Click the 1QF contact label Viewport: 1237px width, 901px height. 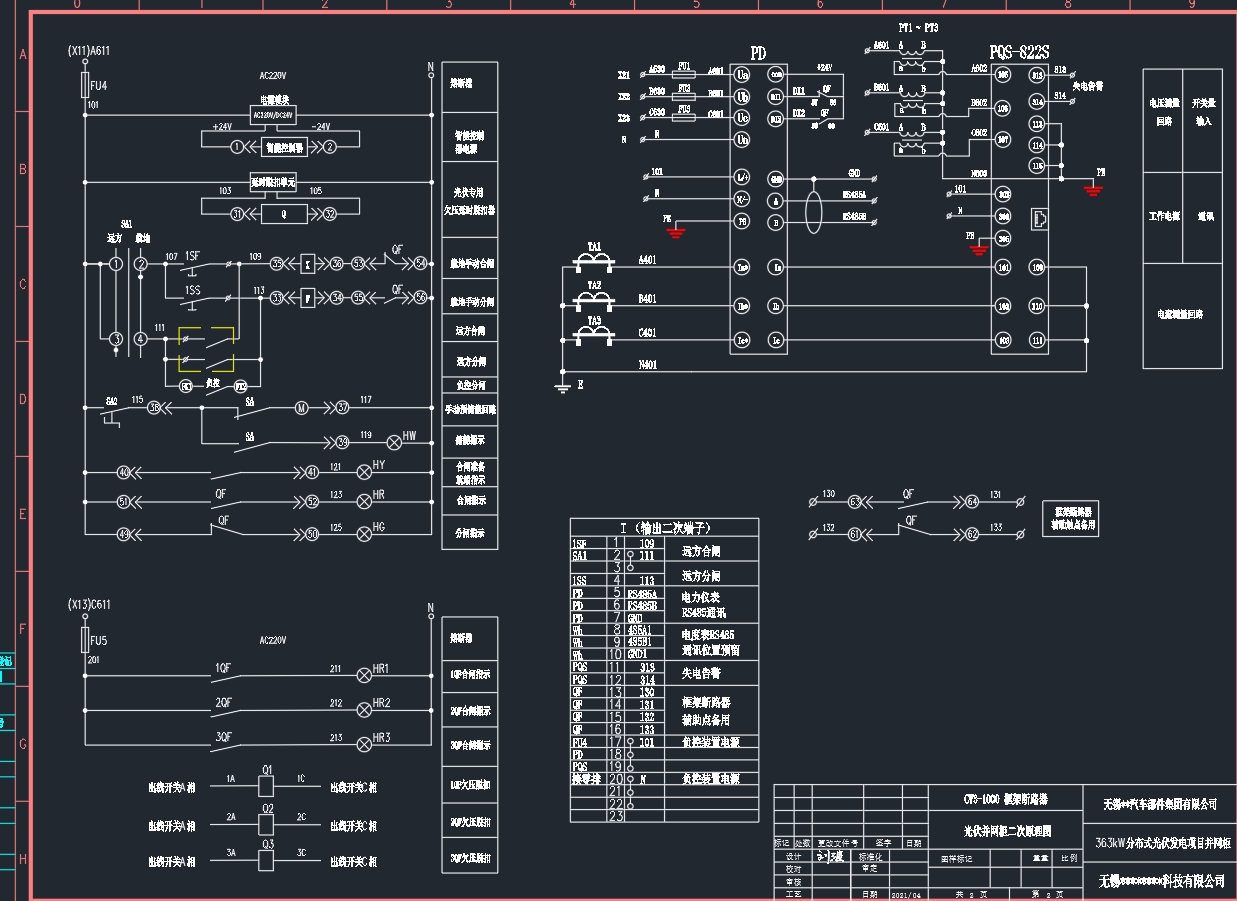223,667
